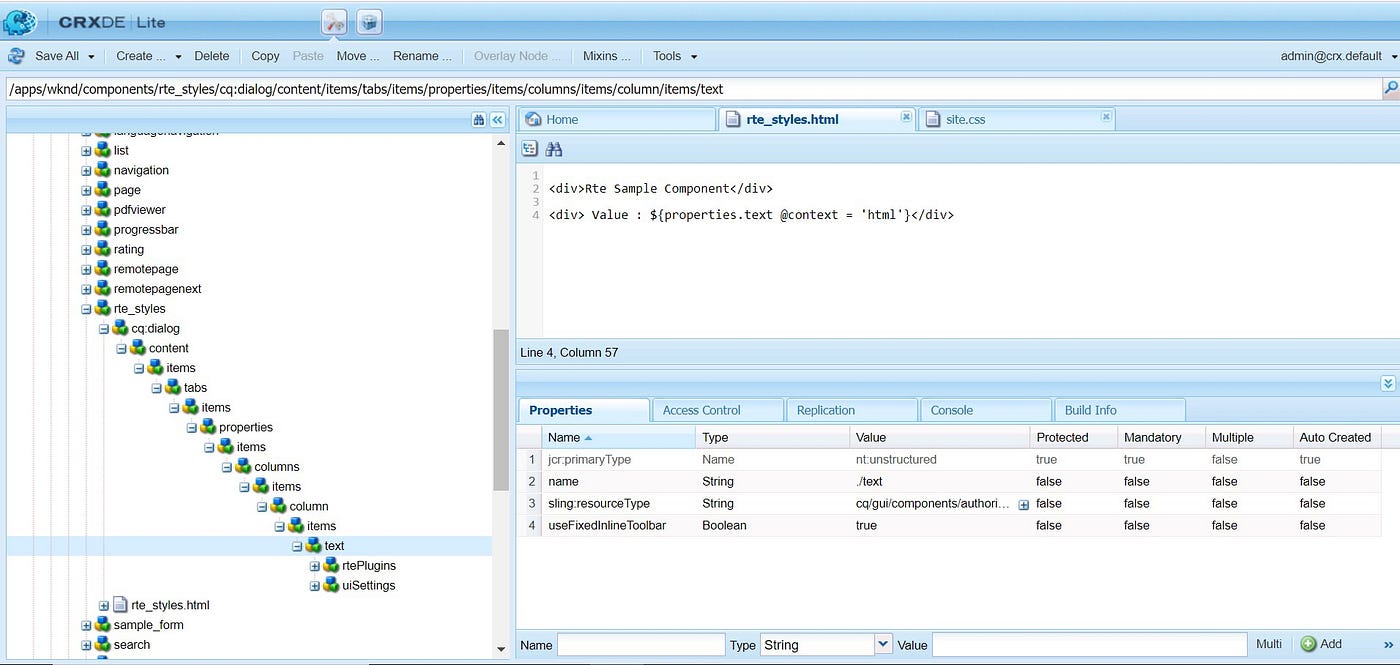
Task: Expand the progressbar tree node
Action: 86,230
